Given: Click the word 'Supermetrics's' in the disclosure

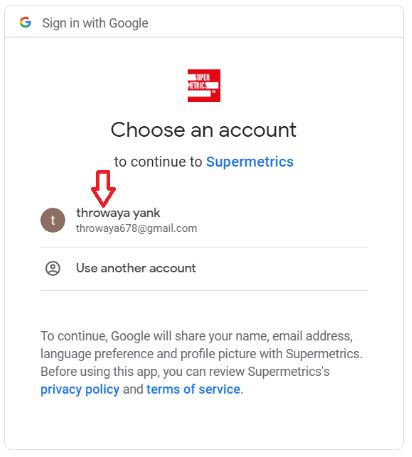Looking at the screenshot, I should click(288, 371).
